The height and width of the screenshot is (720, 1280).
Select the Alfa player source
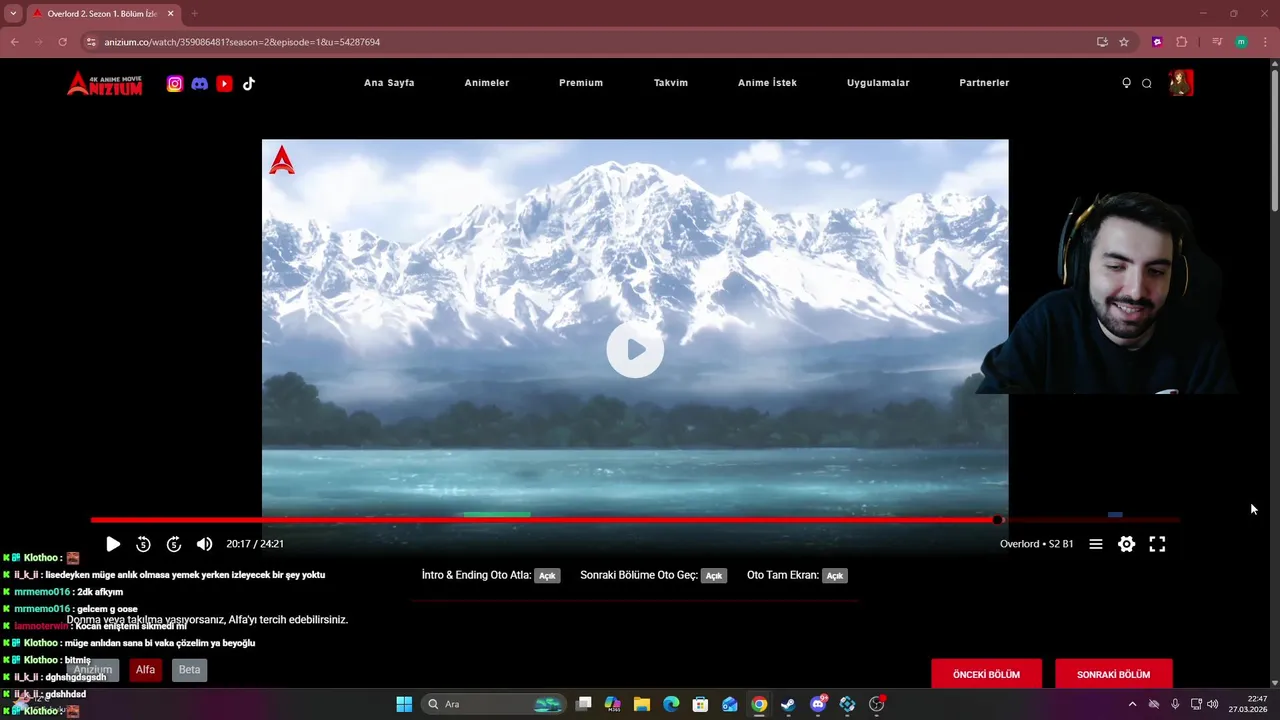[x=145, y=670]
